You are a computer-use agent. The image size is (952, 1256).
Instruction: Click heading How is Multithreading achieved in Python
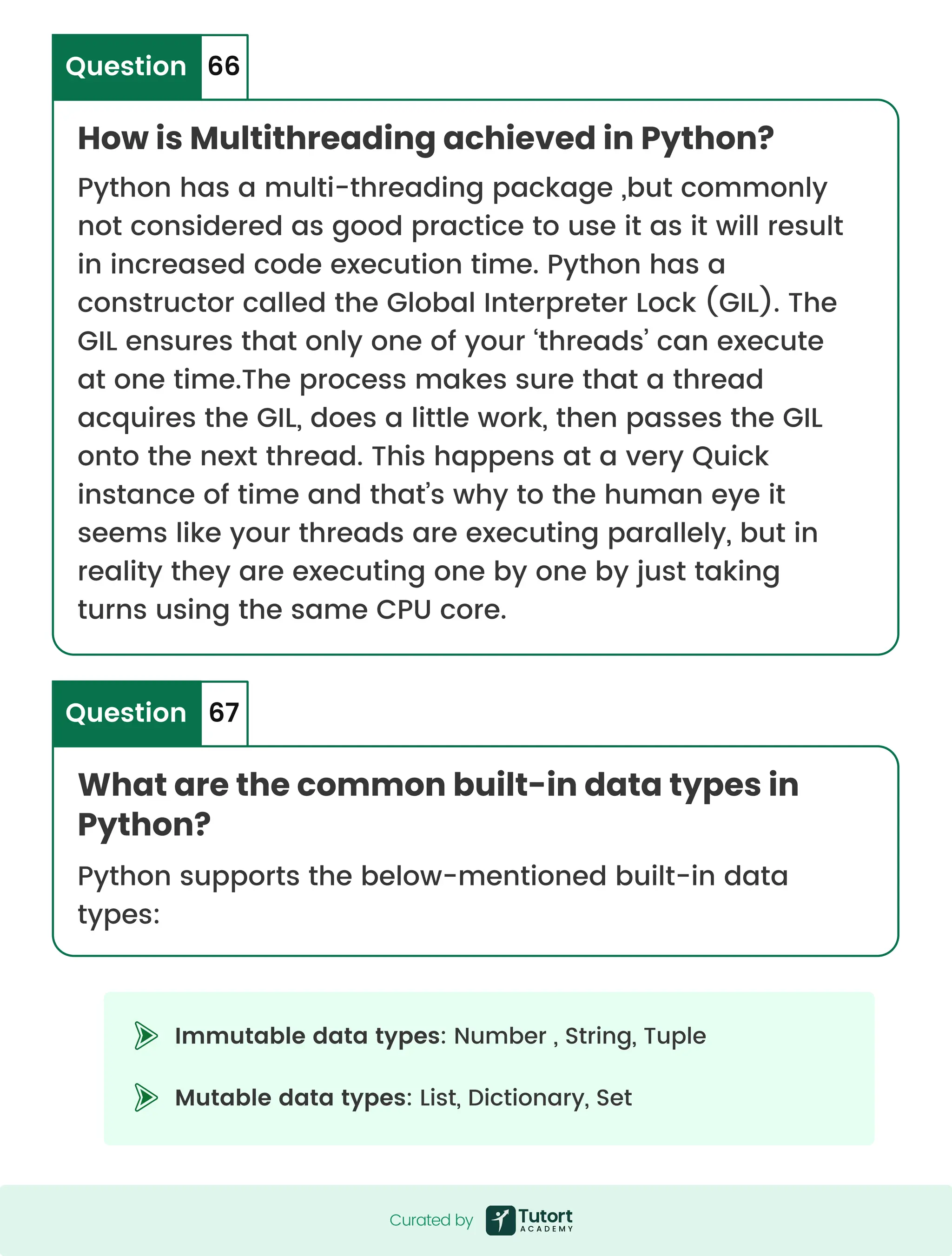[x=426, y=138]
